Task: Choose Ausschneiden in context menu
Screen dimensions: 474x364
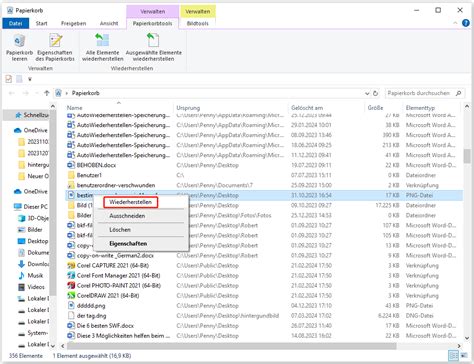Action: [x=127, y=216]
